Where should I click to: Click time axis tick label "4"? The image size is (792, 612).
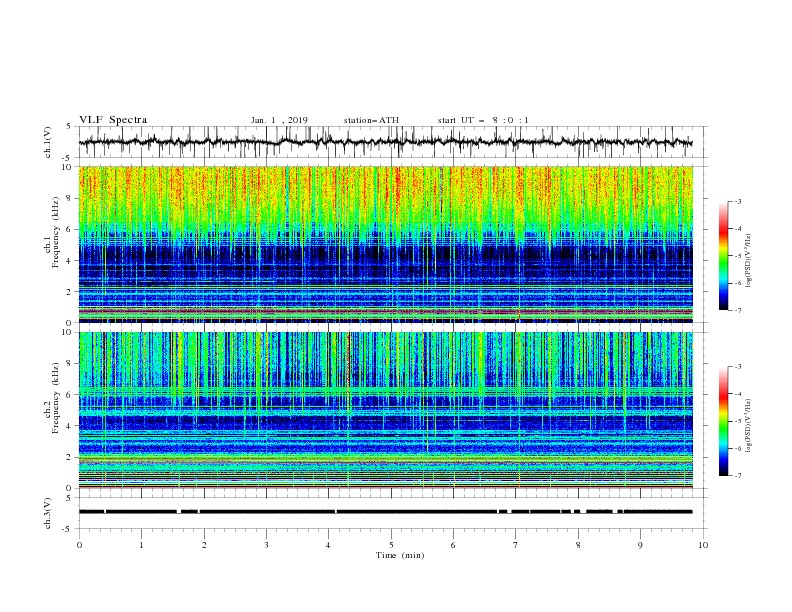coord(329,545)
